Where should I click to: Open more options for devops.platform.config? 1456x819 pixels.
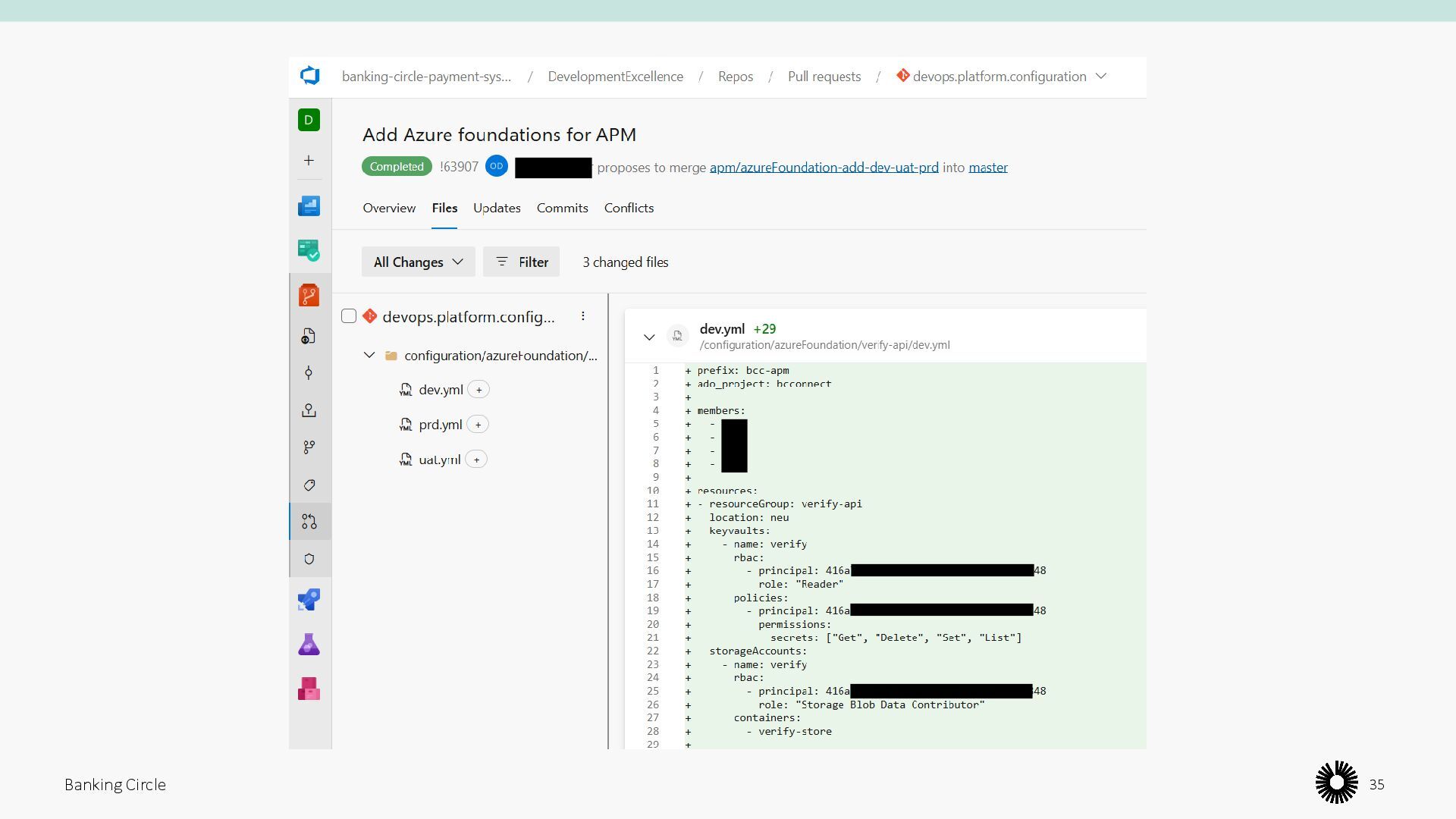582,316
